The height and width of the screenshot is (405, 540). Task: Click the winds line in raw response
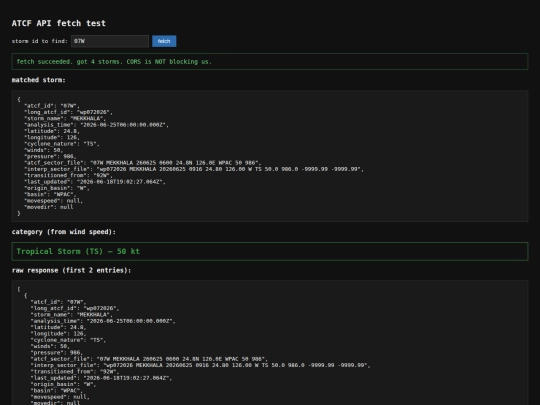tap(50, 346)
